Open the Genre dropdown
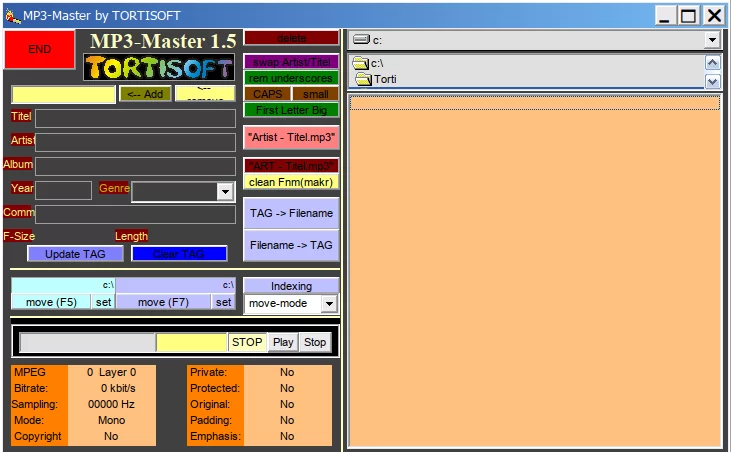The image size is (731, 452). pos(225,192)
